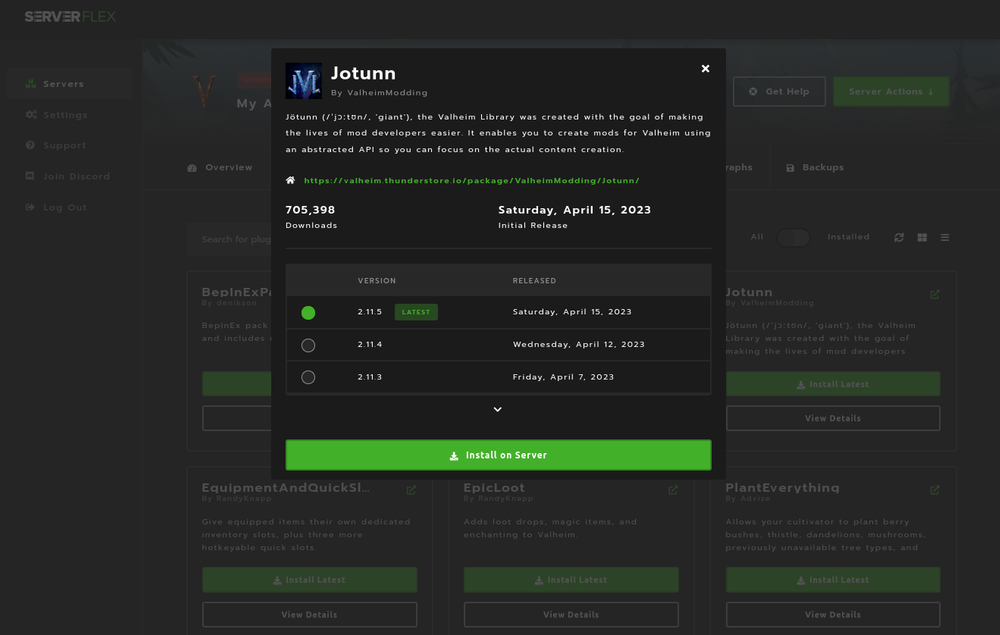Switch to the Overview tab
The image size is (1000, 635).
point(221,167)
